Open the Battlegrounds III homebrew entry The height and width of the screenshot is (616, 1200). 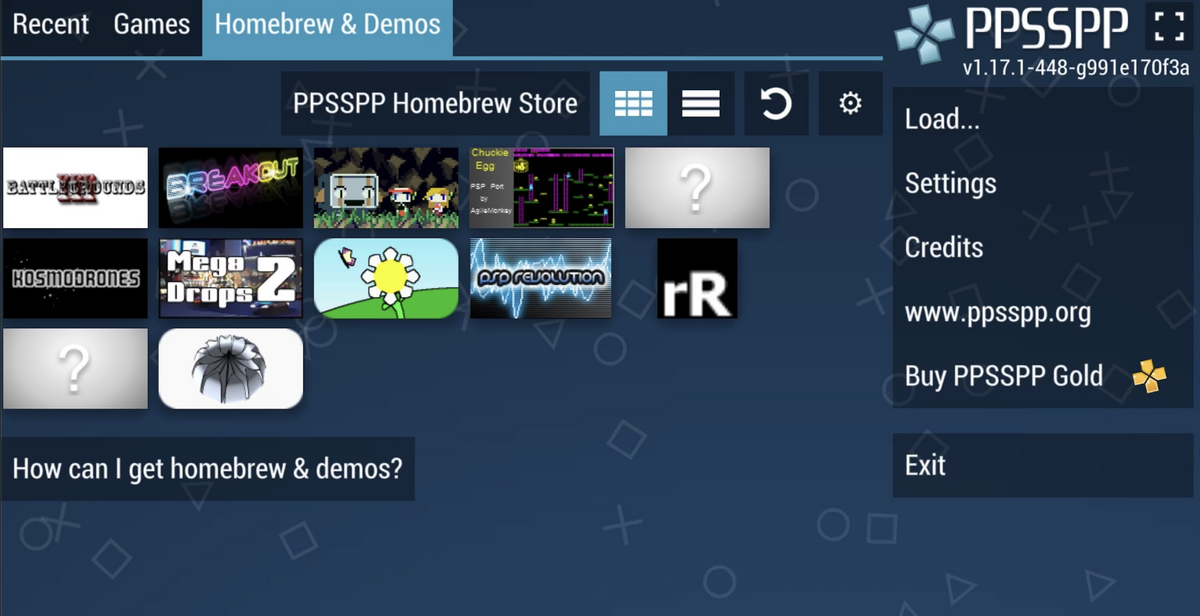click(x=75, y=187)
